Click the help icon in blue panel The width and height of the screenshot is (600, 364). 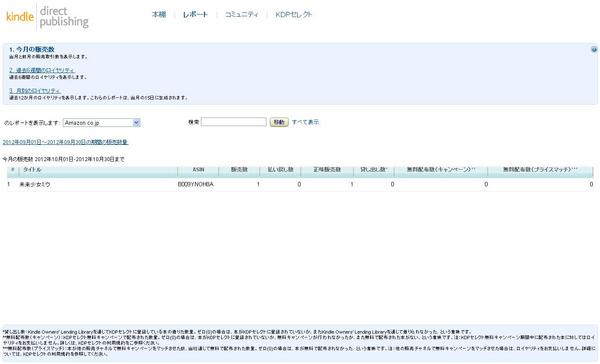(x=594, y=49)
